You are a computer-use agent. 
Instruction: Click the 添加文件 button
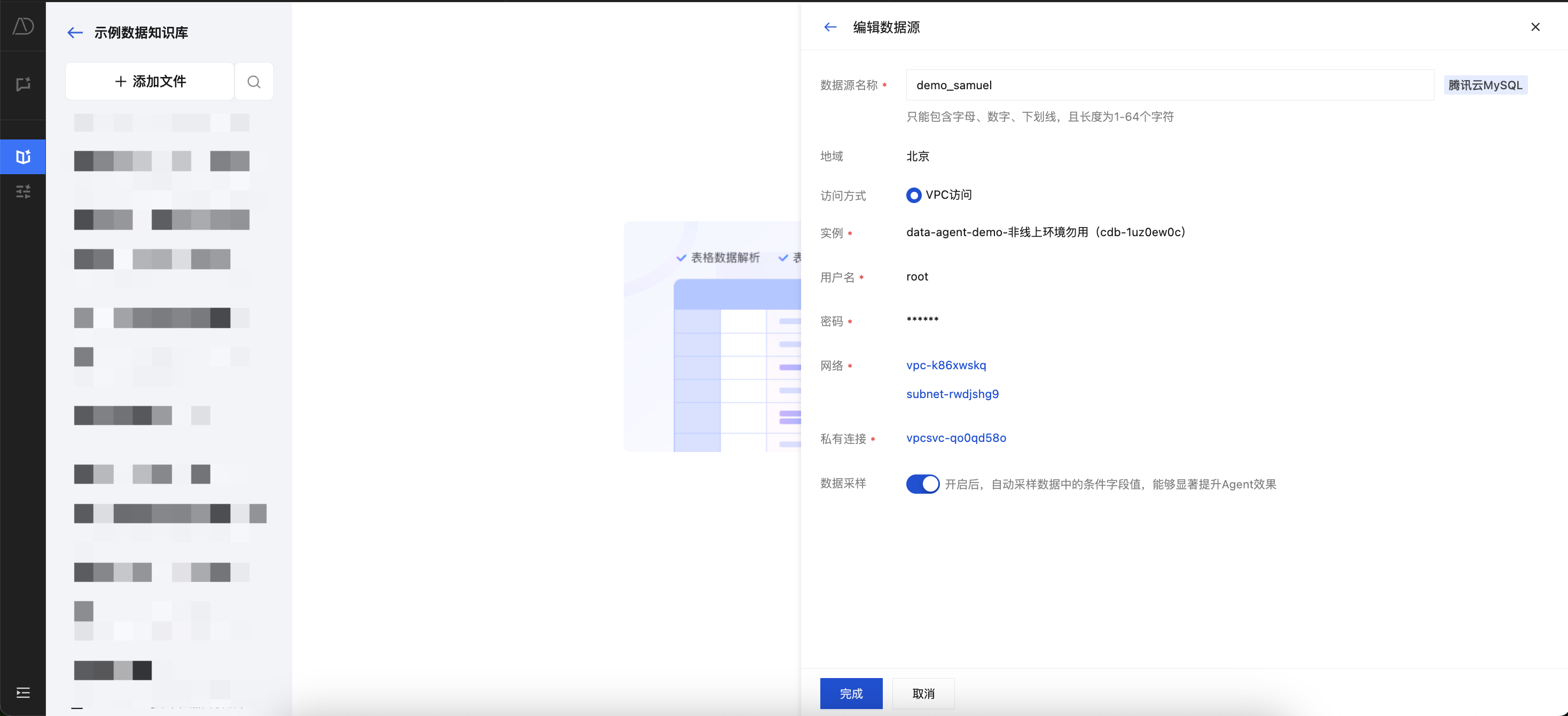(150, 82)
